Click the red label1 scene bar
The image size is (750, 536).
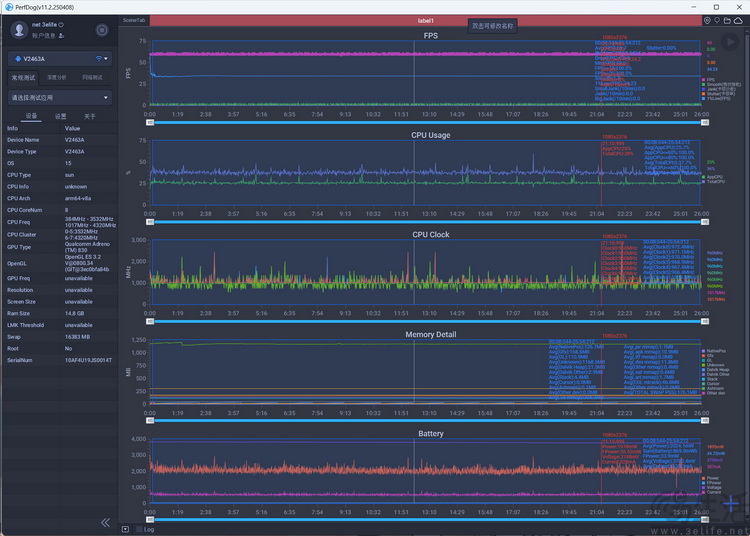point(425,21)
